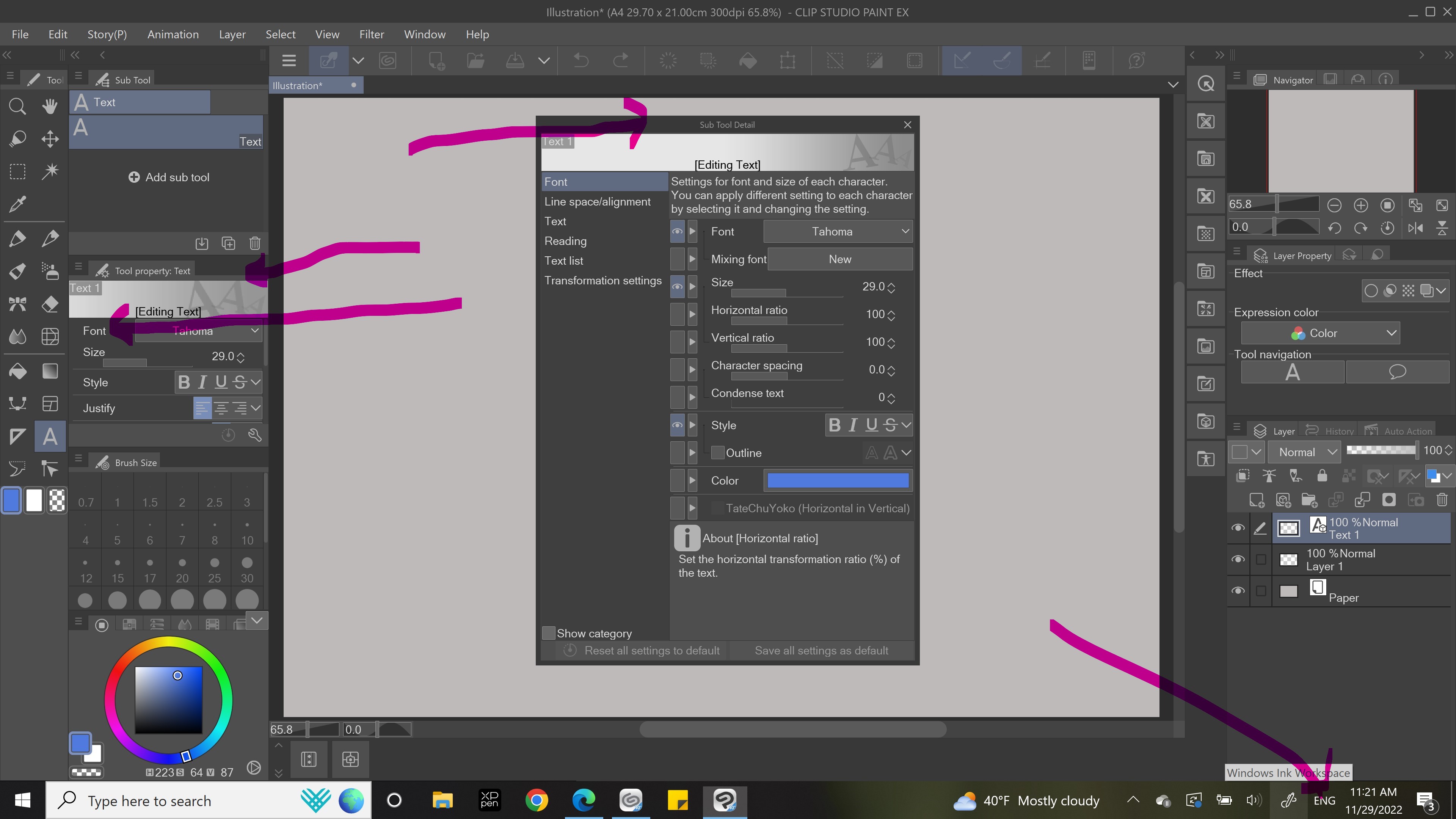Click New mixing font button

(x=839, y=259)
